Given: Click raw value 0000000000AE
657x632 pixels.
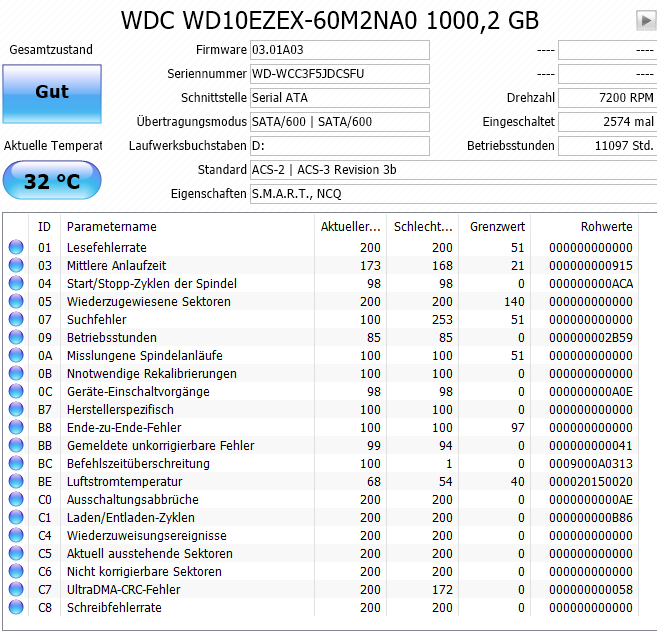Looking at the screenshot, I should 591,500.
